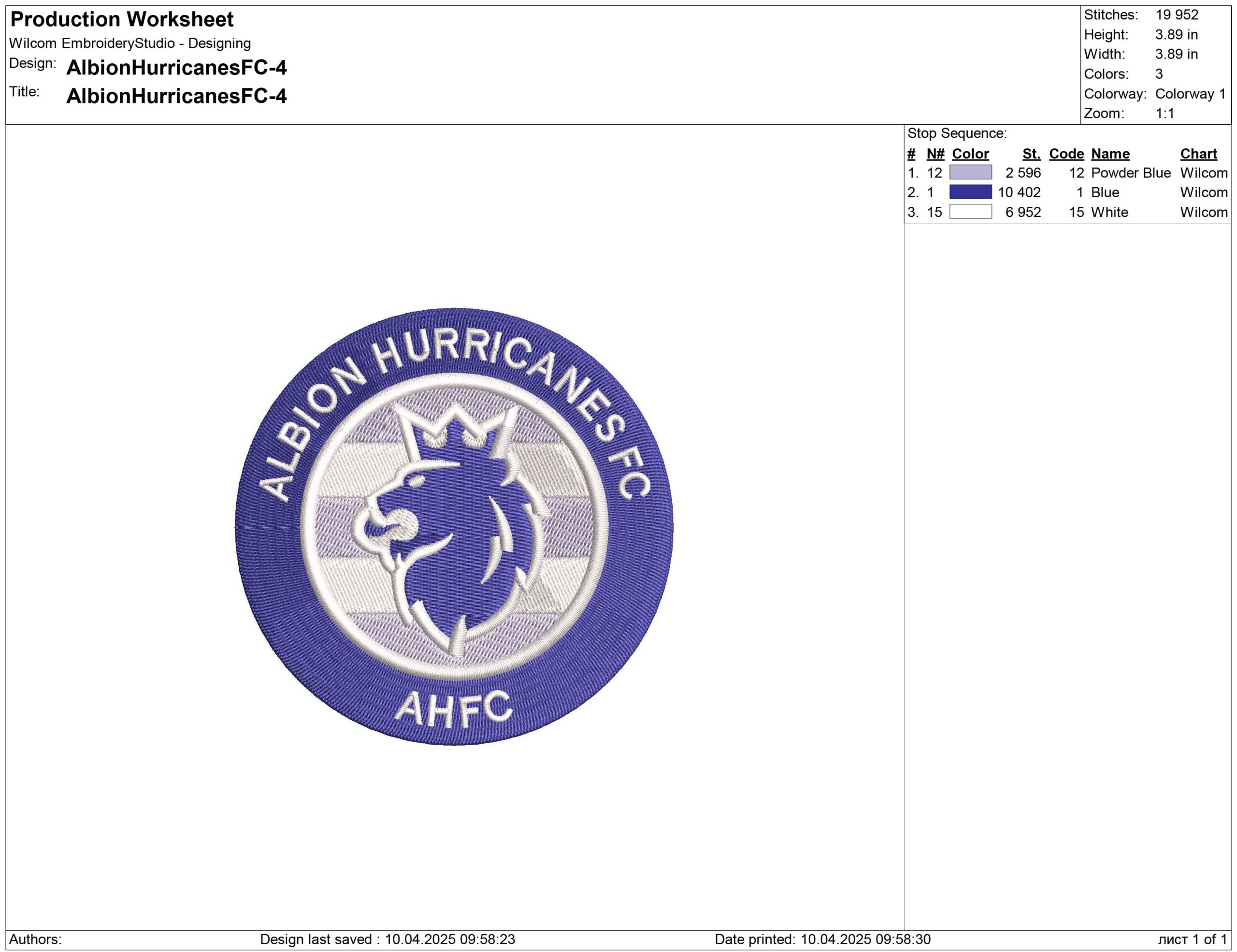Image resolution: width=1237 pixels, height=952 pixels.
Task: Click the Design name AlbionHurricanesFC-4
Action: pos(176,68)
